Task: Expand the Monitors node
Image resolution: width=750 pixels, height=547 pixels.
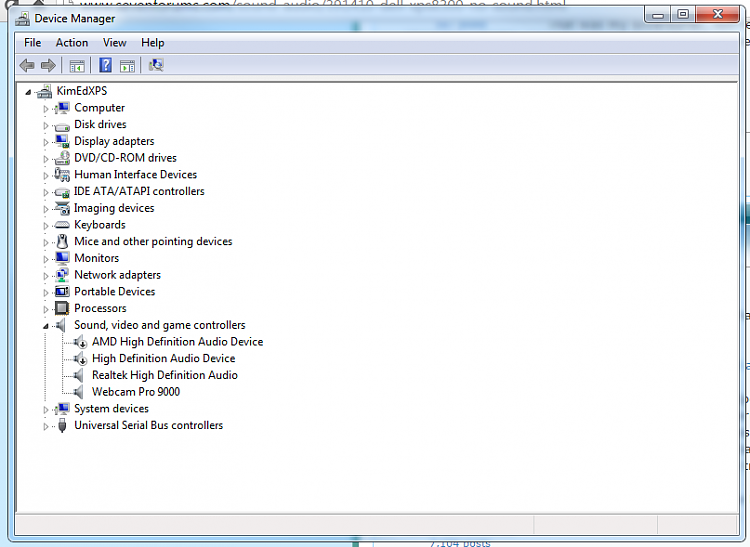Action: [x=46, y=259]
